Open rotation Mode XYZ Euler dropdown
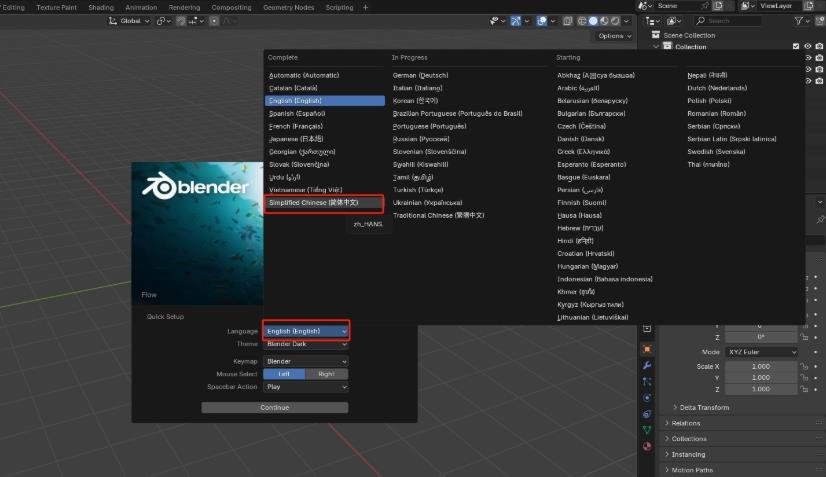This screenshot has width=826, height=477. point(761,352)
